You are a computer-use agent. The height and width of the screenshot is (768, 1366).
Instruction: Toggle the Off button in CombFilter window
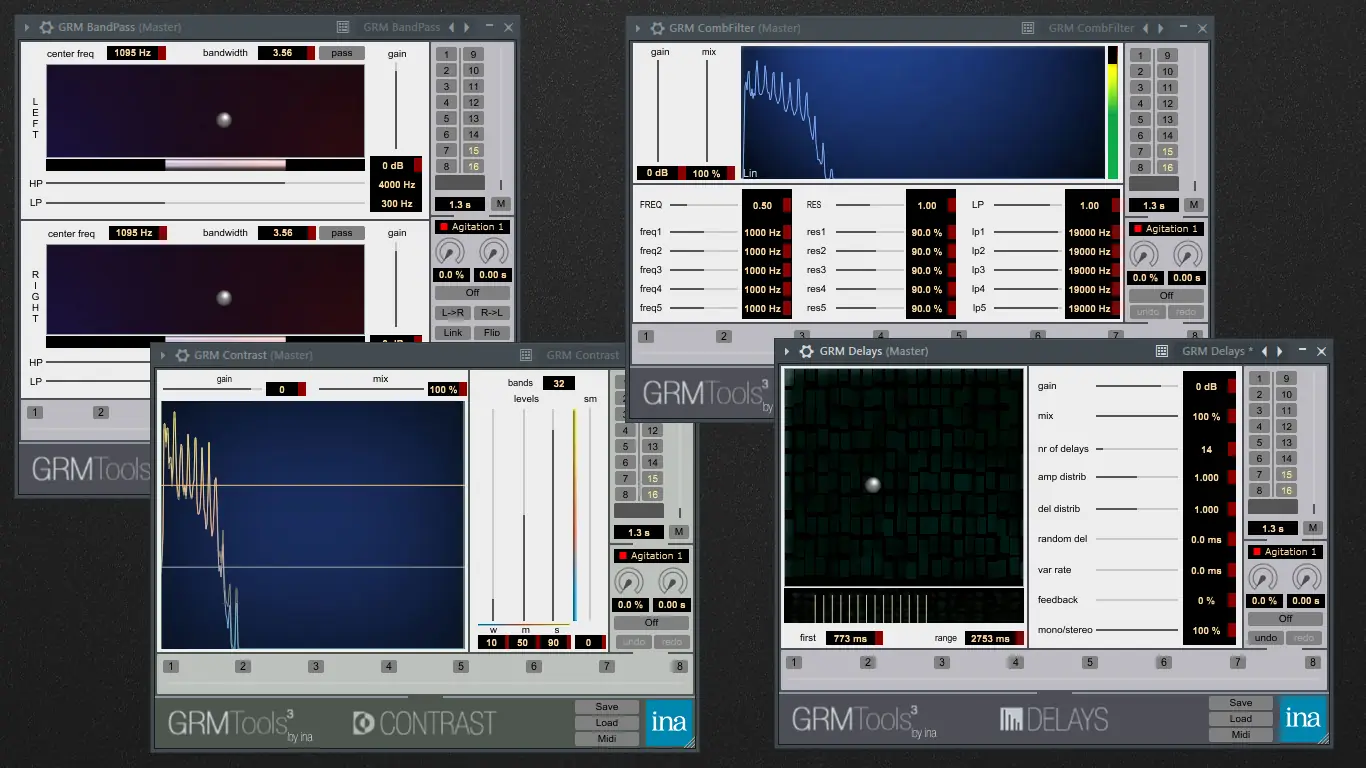click(x=1166, y=295)
